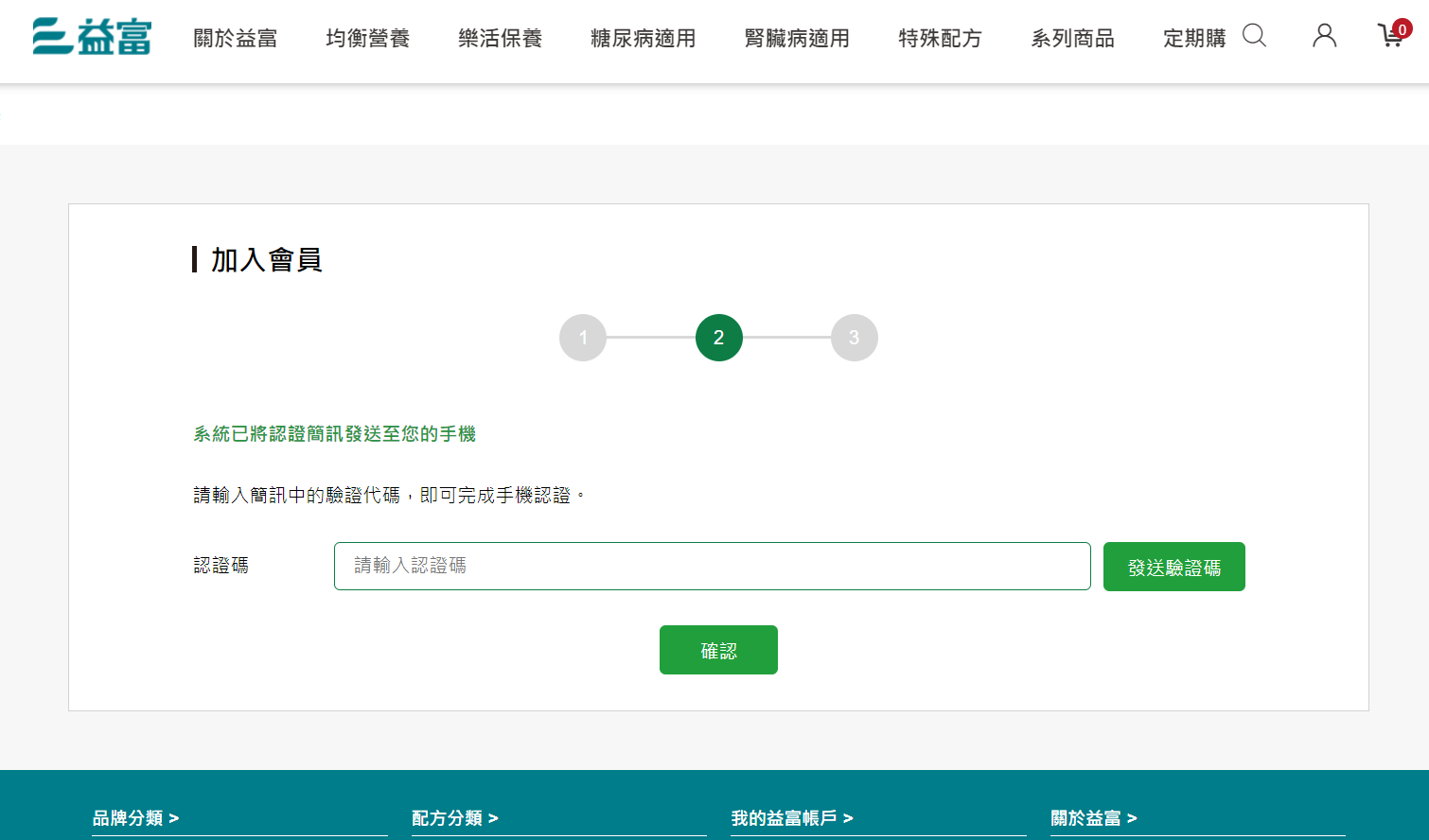Viewport: 1429px width, 840px height.
Task: Open the 腎臟病適用 menu
Action: [x=797, y=39]
